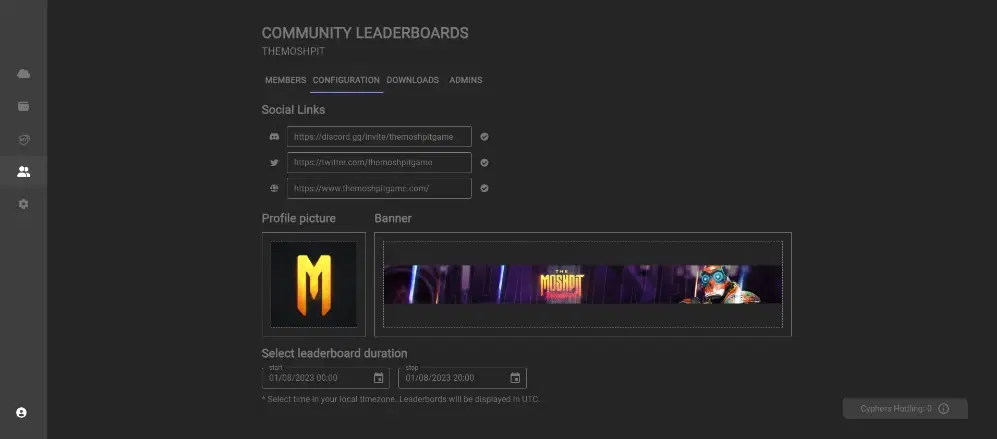Viewport: 997px width, 439px height.
Task: Click the website globe icon
Action: point(274,188)
